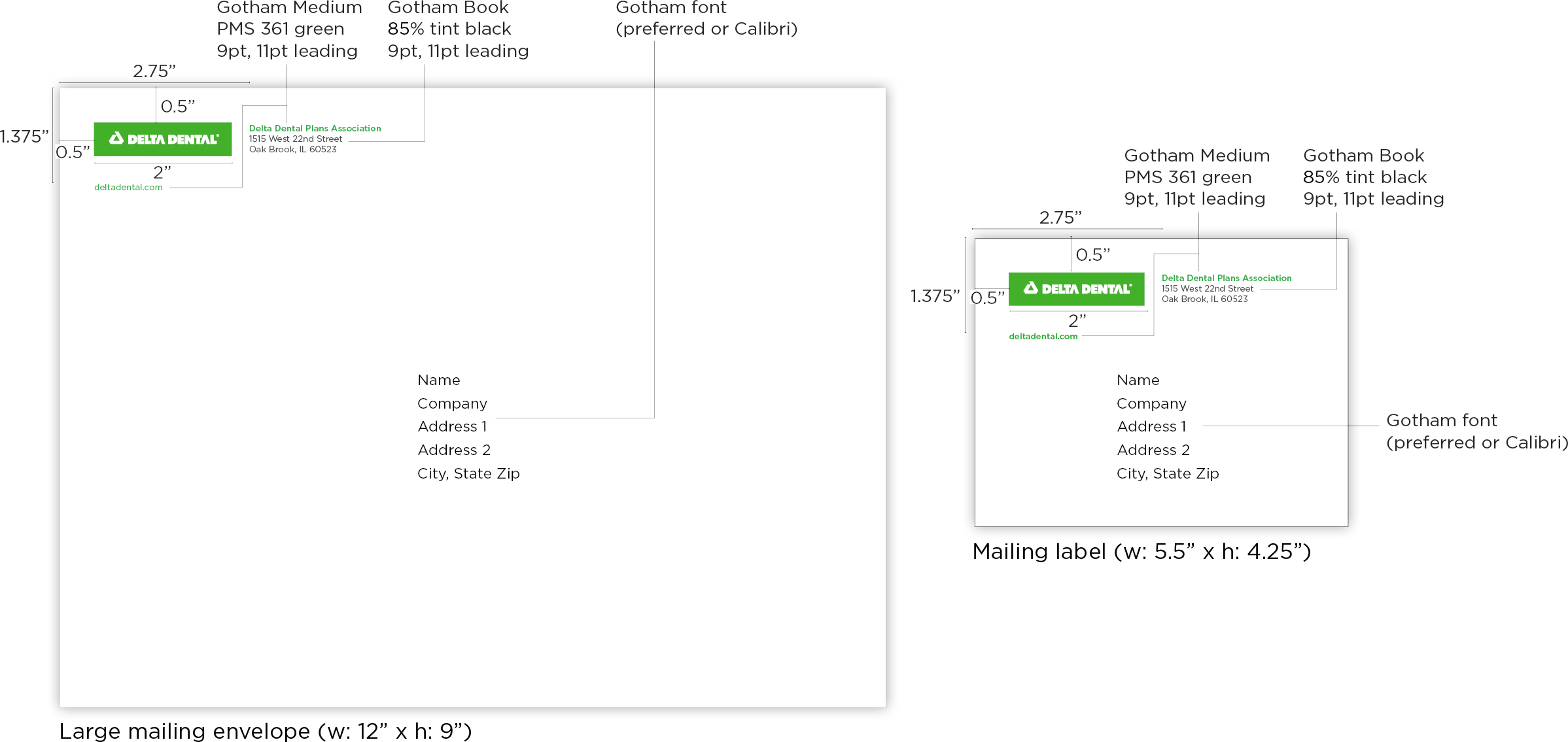Click the 'Name' line on the envelope
The image size is (1568, 742).
[x=439, y=380]
